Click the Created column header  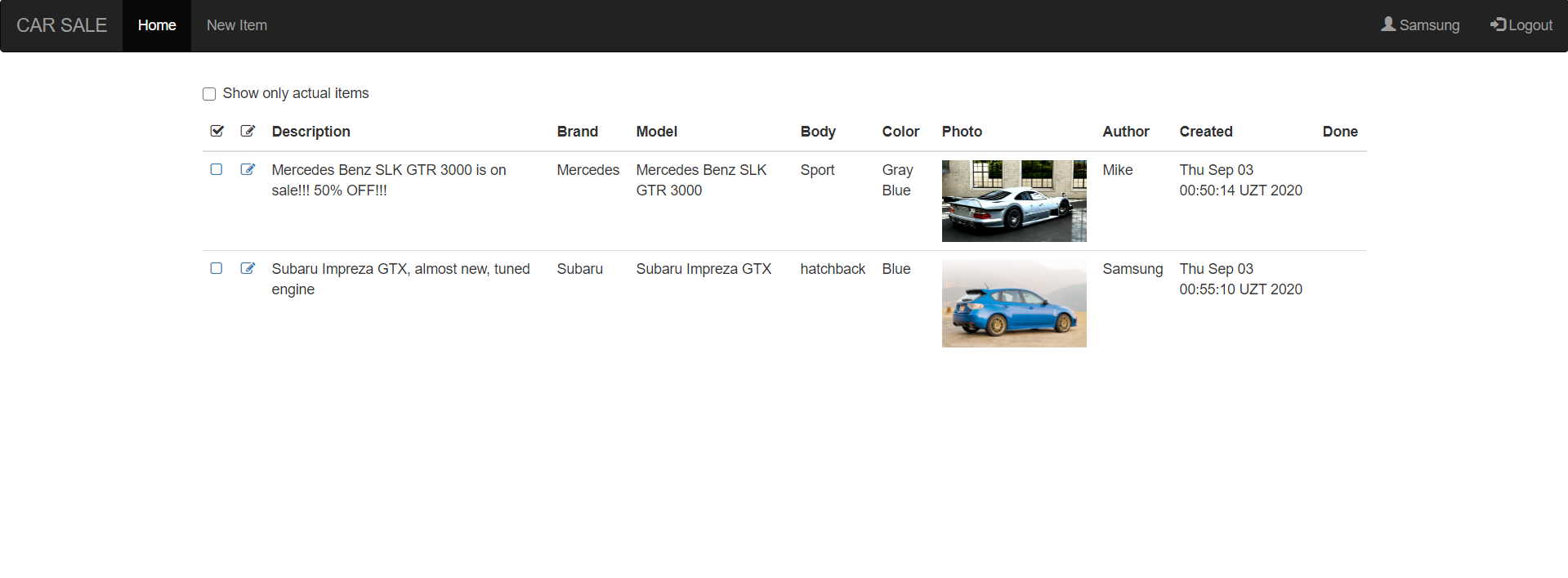(x=1205, y=132)
